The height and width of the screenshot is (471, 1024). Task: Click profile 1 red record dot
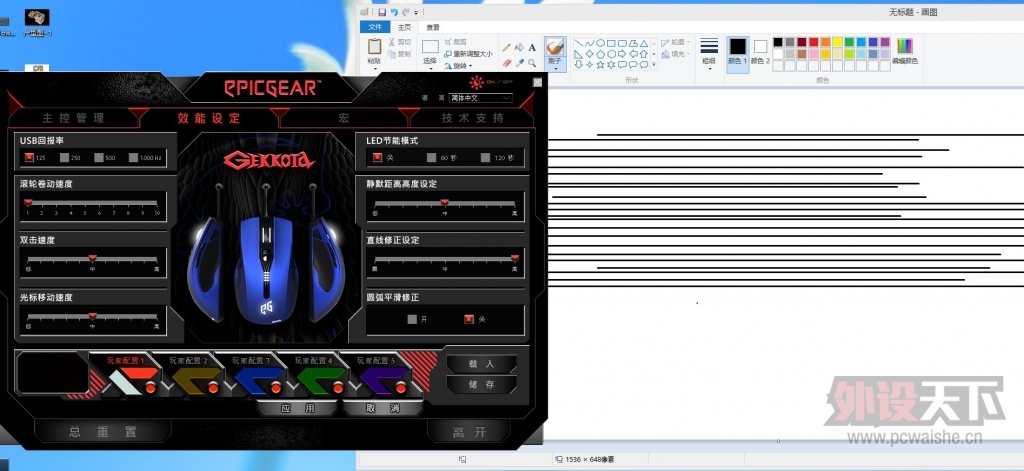tap(150, 388)
